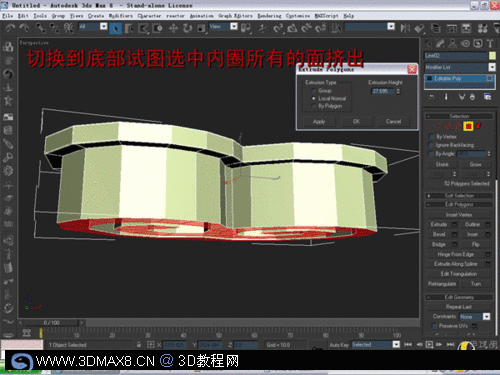Open the File menu
The height and width of the screenshot is (375, 500).
click(x=7, y=16)
